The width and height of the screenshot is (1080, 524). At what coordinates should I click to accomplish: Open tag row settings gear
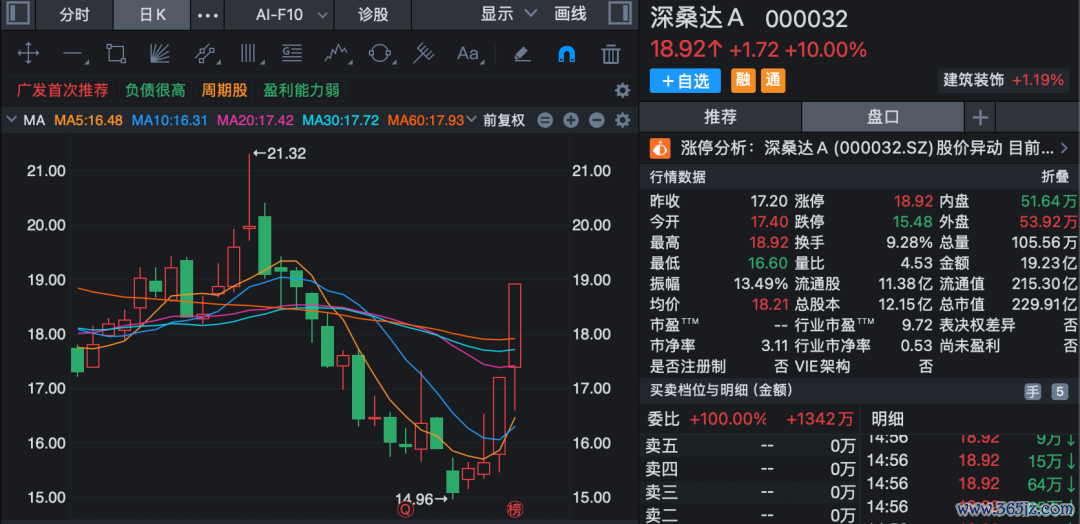pyautogui.click(x=622, y=90)
